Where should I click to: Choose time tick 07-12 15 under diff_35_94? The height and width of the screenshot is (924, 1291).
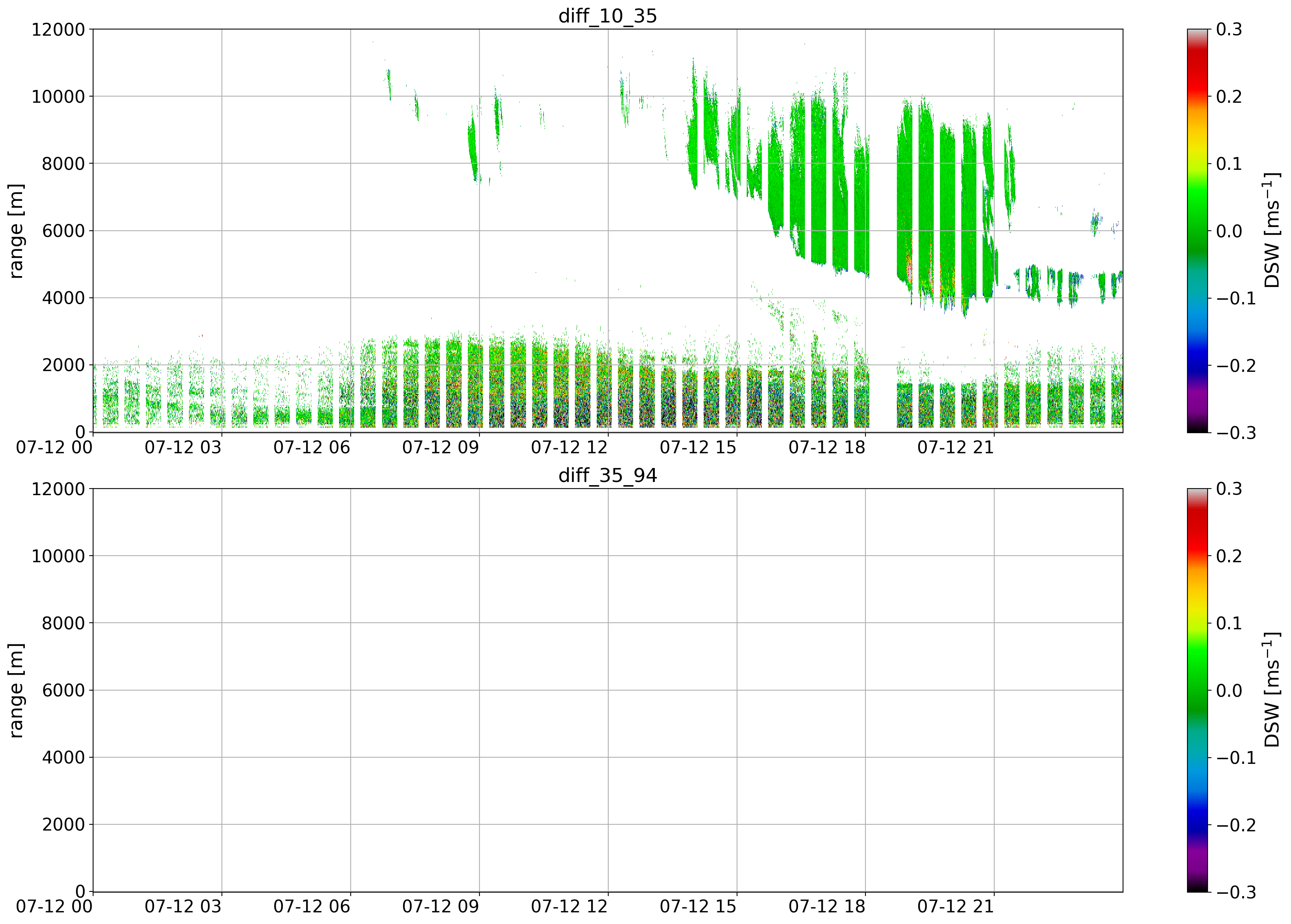pyautogui.click(x=698, y=907)
